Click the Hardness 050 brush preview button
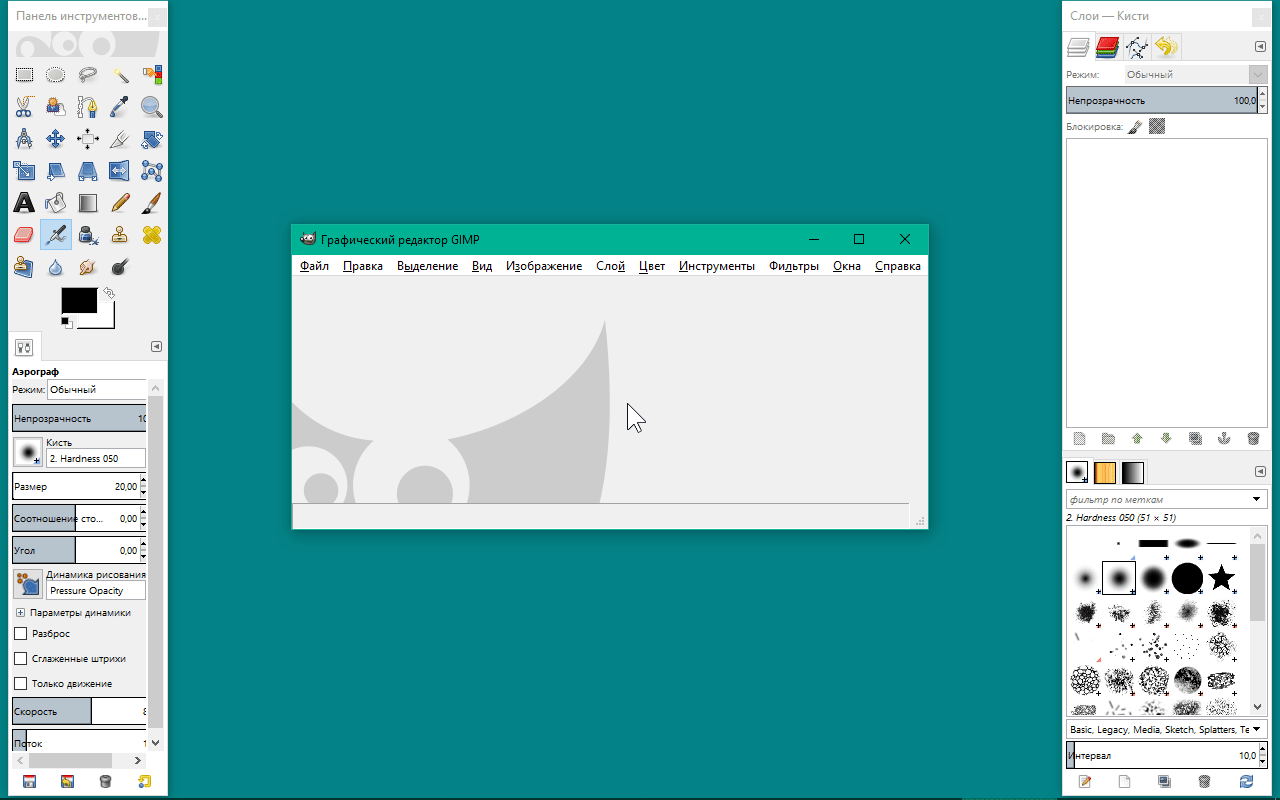The height and width of the screenshot is (800, 1280). tap(28, 452)
